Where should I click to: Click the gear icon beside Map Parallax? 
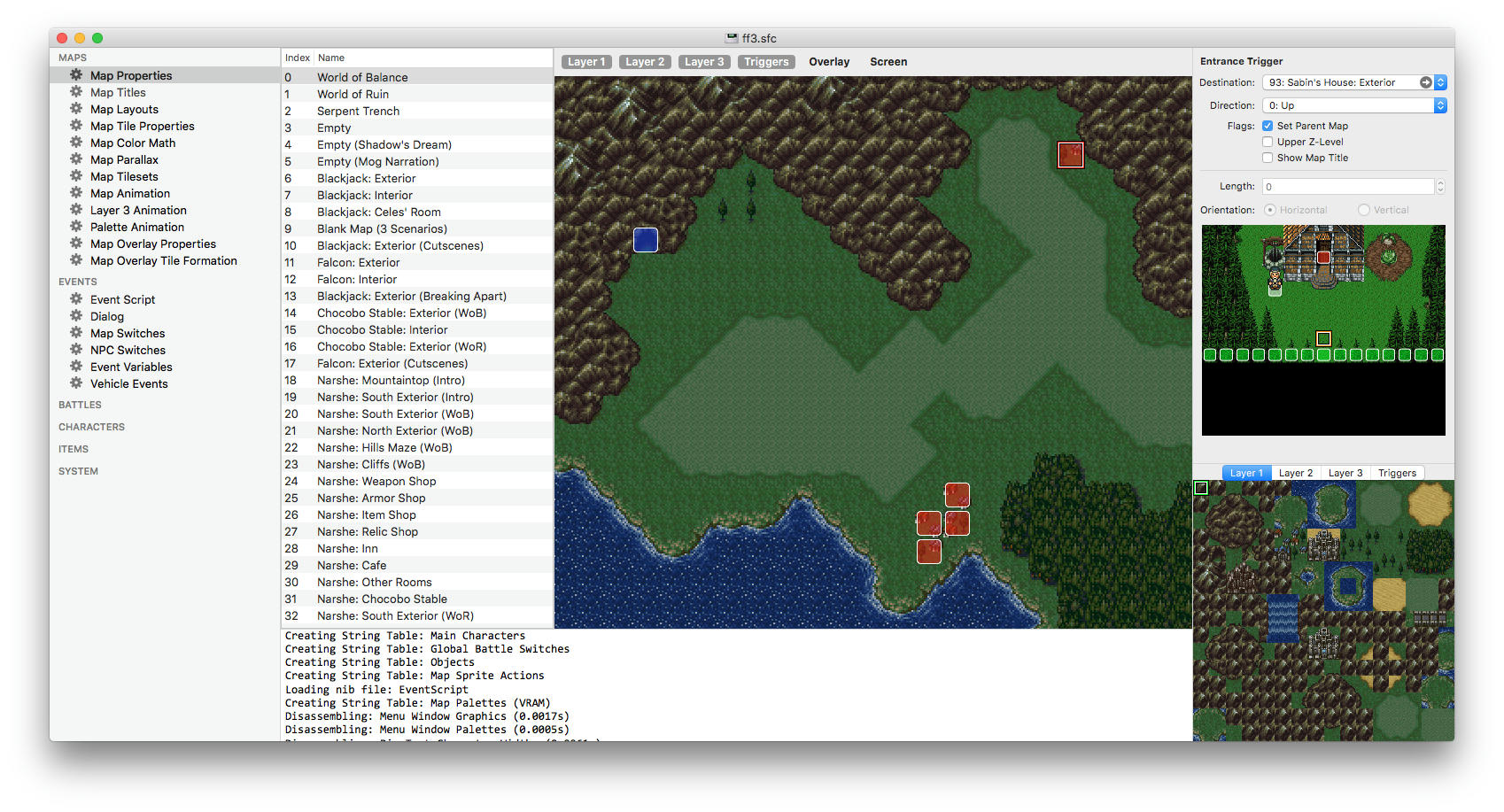pyautogui.click(x=76, y=159)
